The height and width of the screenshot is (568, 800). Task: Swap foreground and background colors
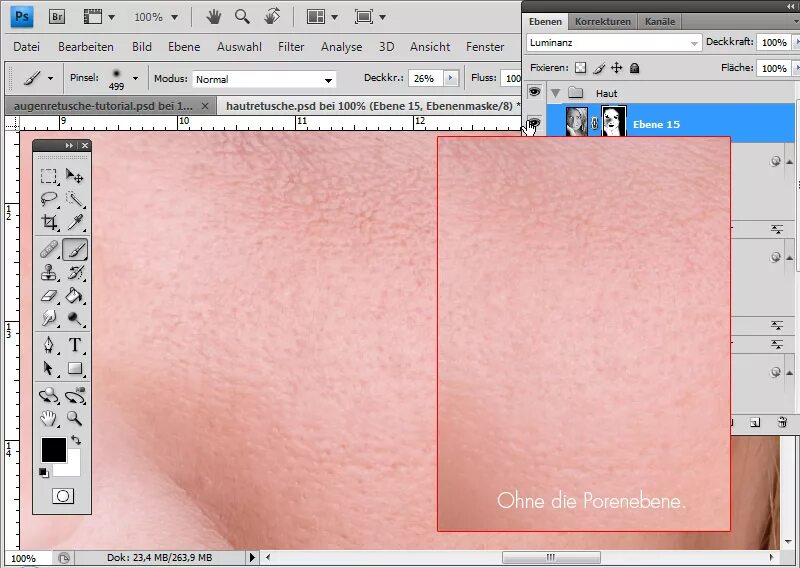[76, 440]
